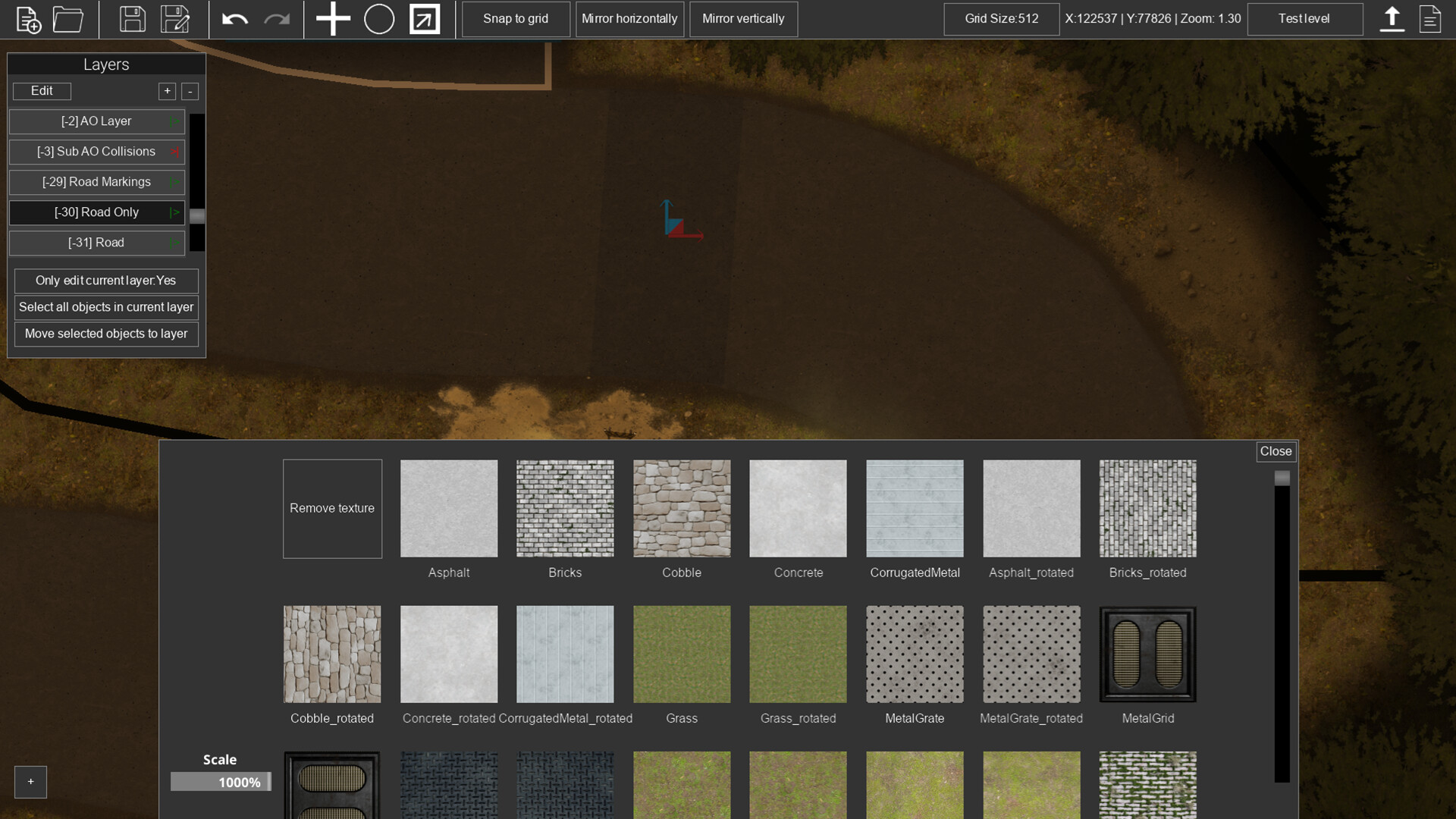Image resolution: width=1456 pixels, height=819 pixels.
Task: Select the circle shape tool
Action: [x=379, y=19]
